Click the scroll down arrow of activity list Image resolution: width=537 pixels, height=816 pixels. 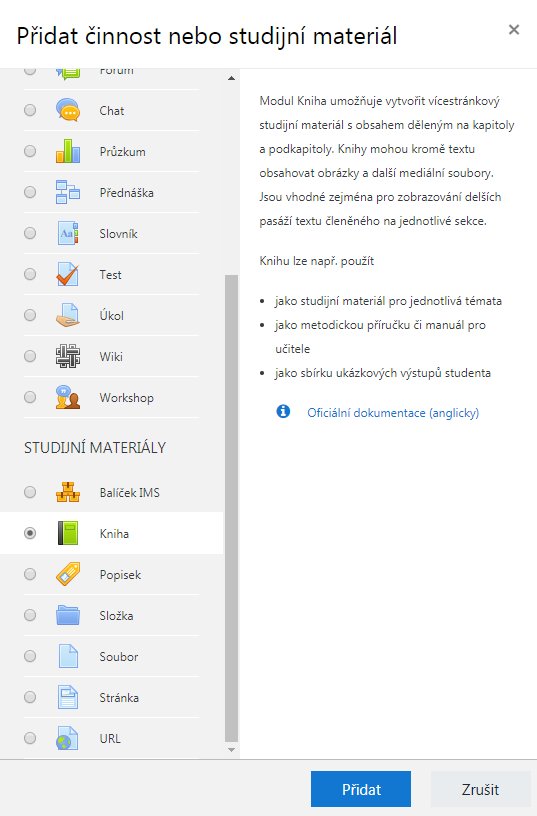[232, 750]
